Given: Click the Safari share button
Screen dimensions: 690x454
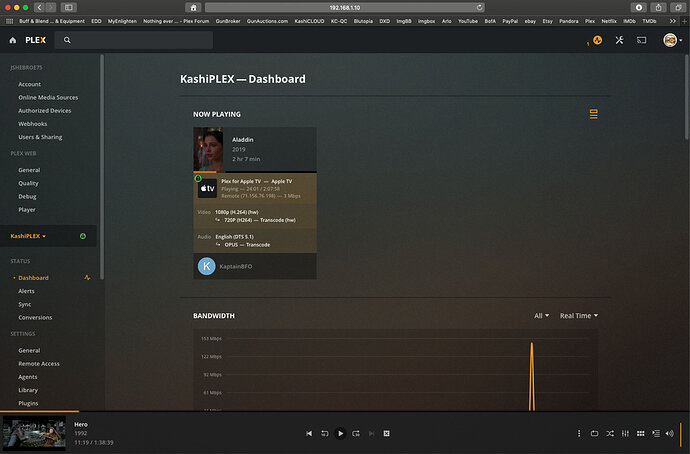Looking at the screenshot, I should click(x=658, y=7).
